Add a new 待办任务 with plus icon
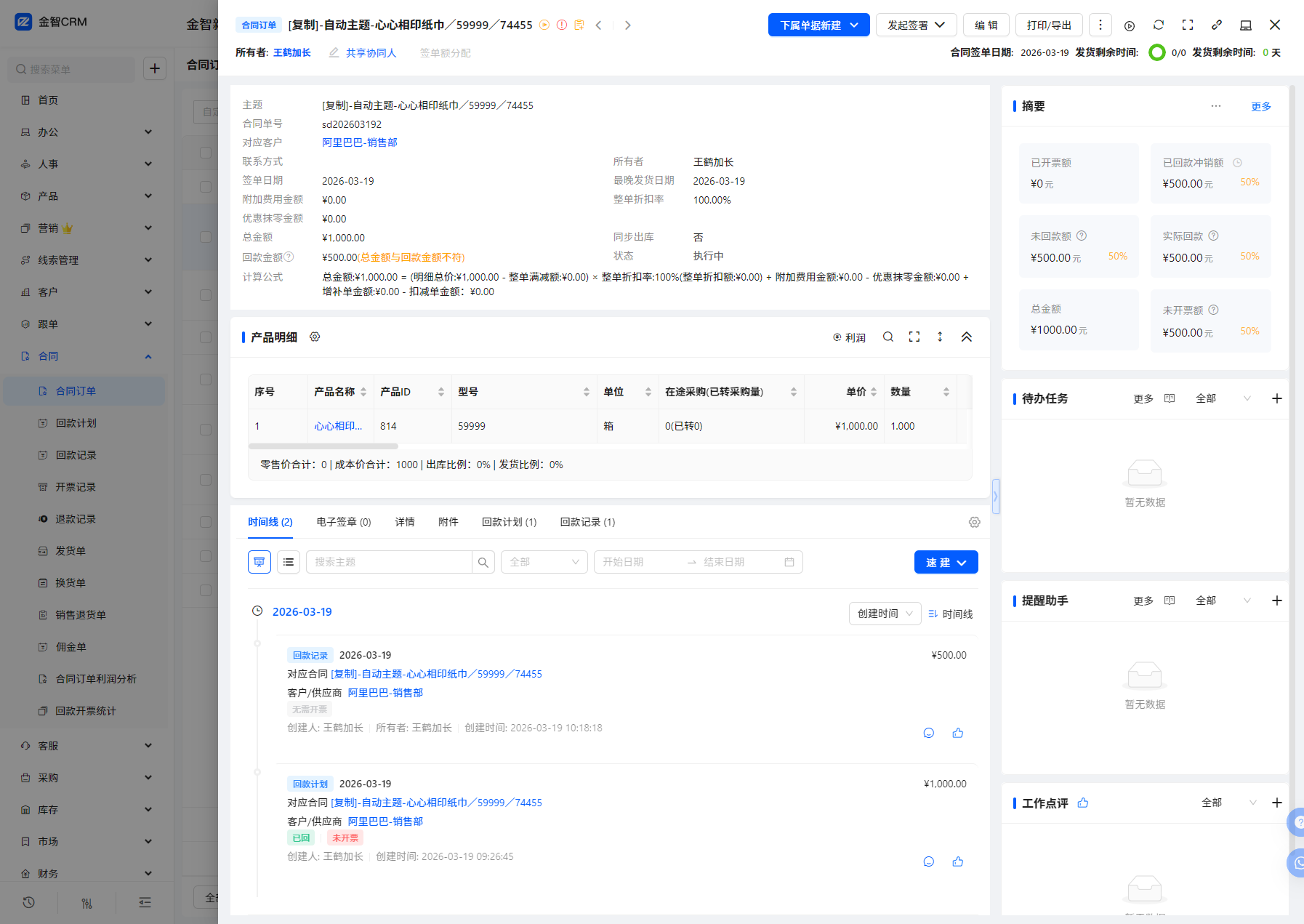The height and width of the screenshot is (924, 1304). tap(1277, 399)
